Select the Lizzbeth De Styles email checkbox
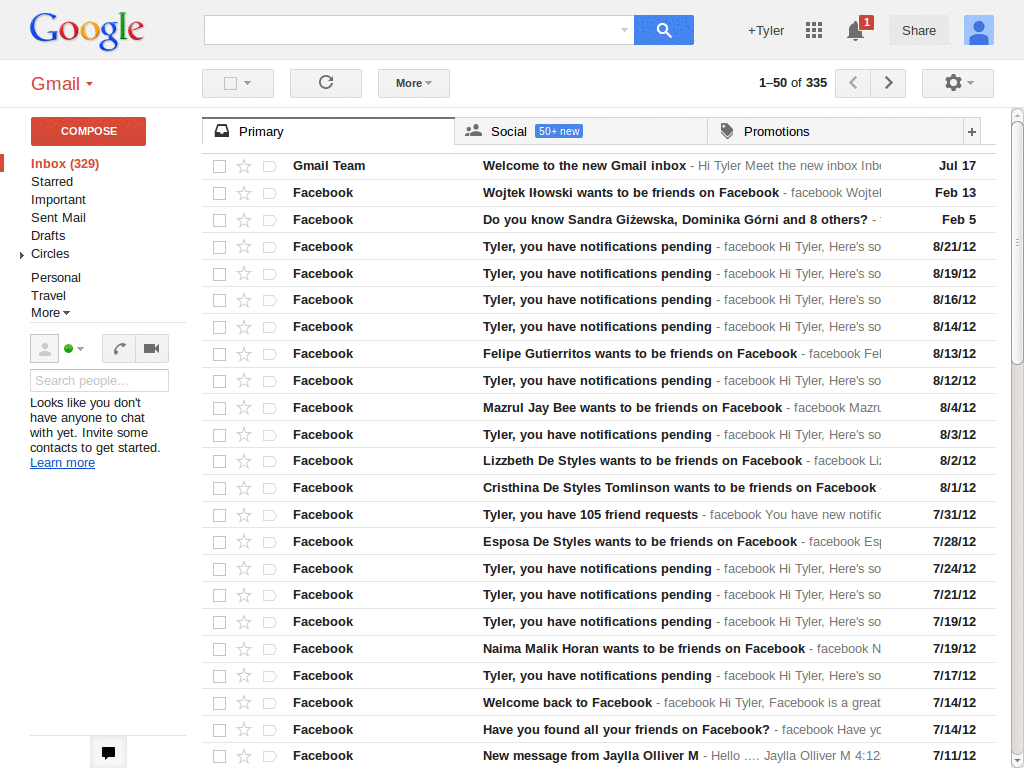 (219, 462)
